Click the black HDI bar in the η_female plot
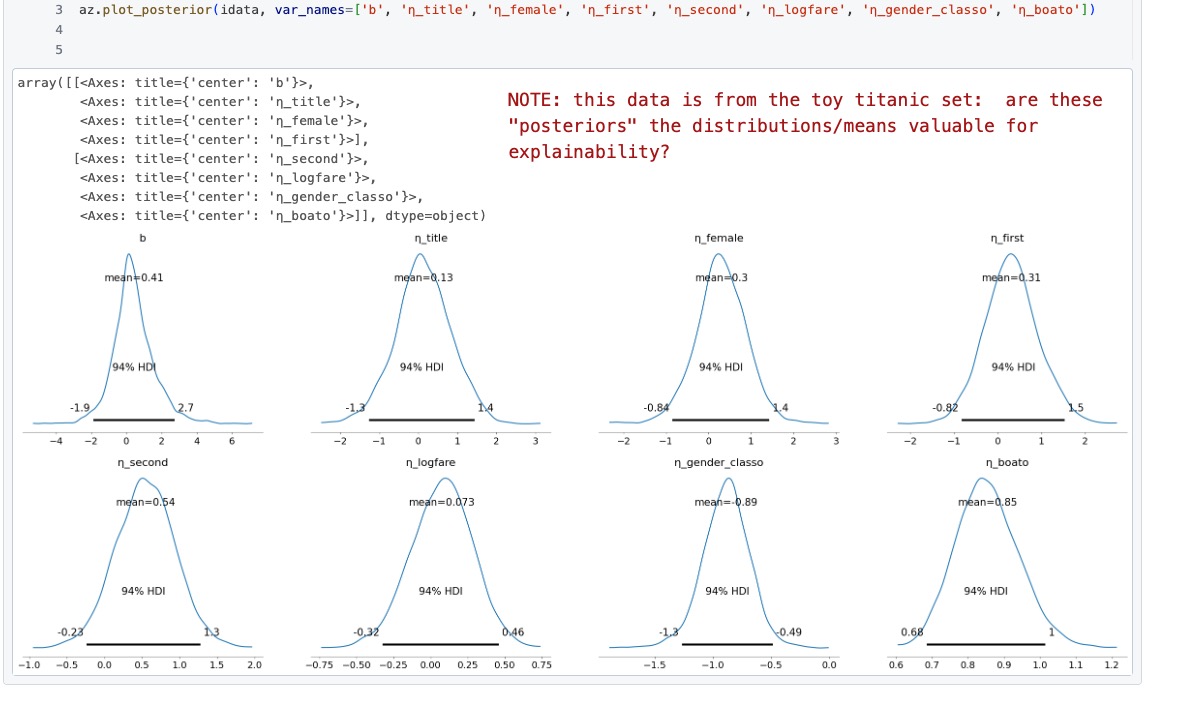 pyautogui.click(x=720, y=420)
